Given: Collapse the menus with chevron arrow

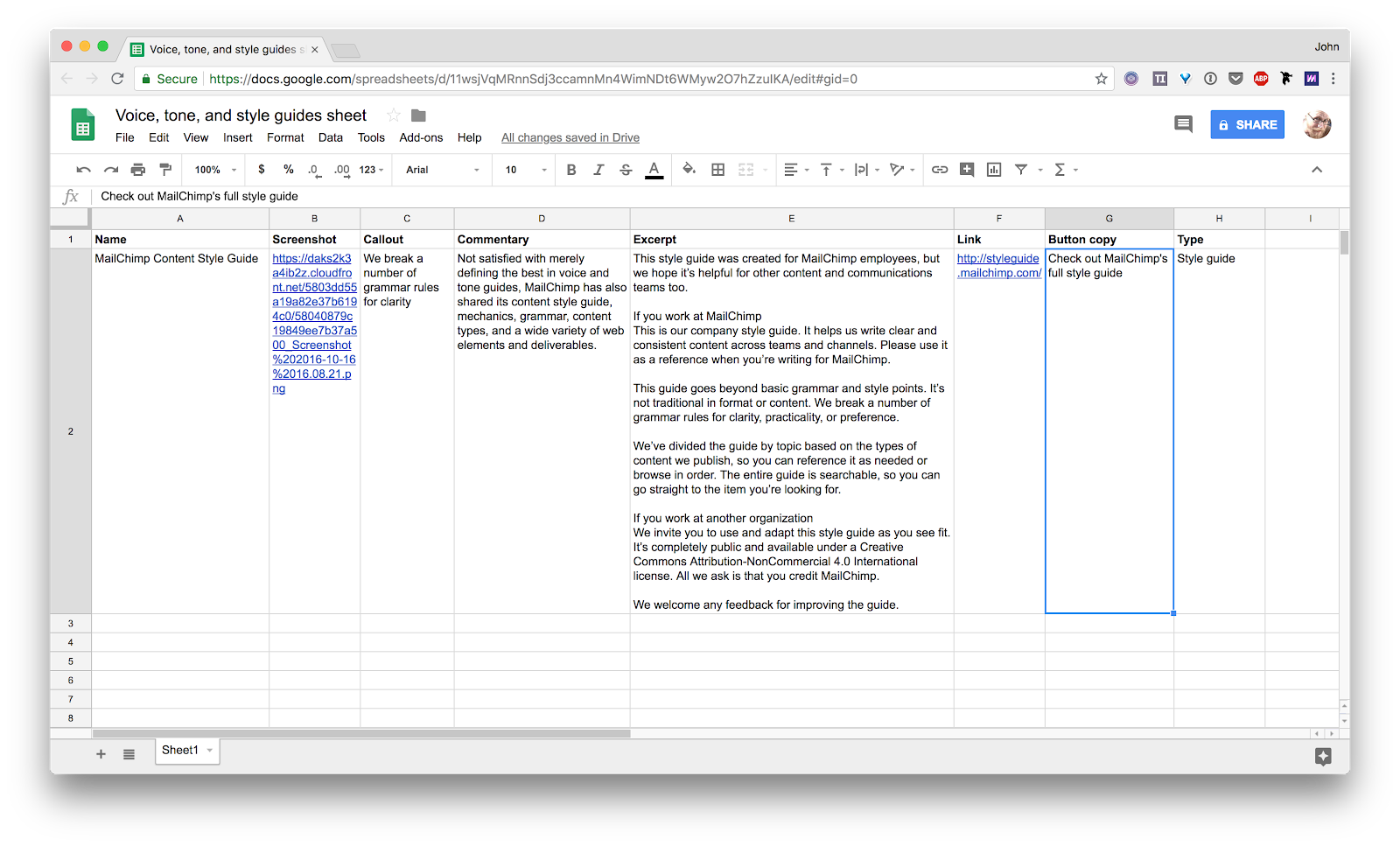Looking at the screenshot, I should [1317, 170].
